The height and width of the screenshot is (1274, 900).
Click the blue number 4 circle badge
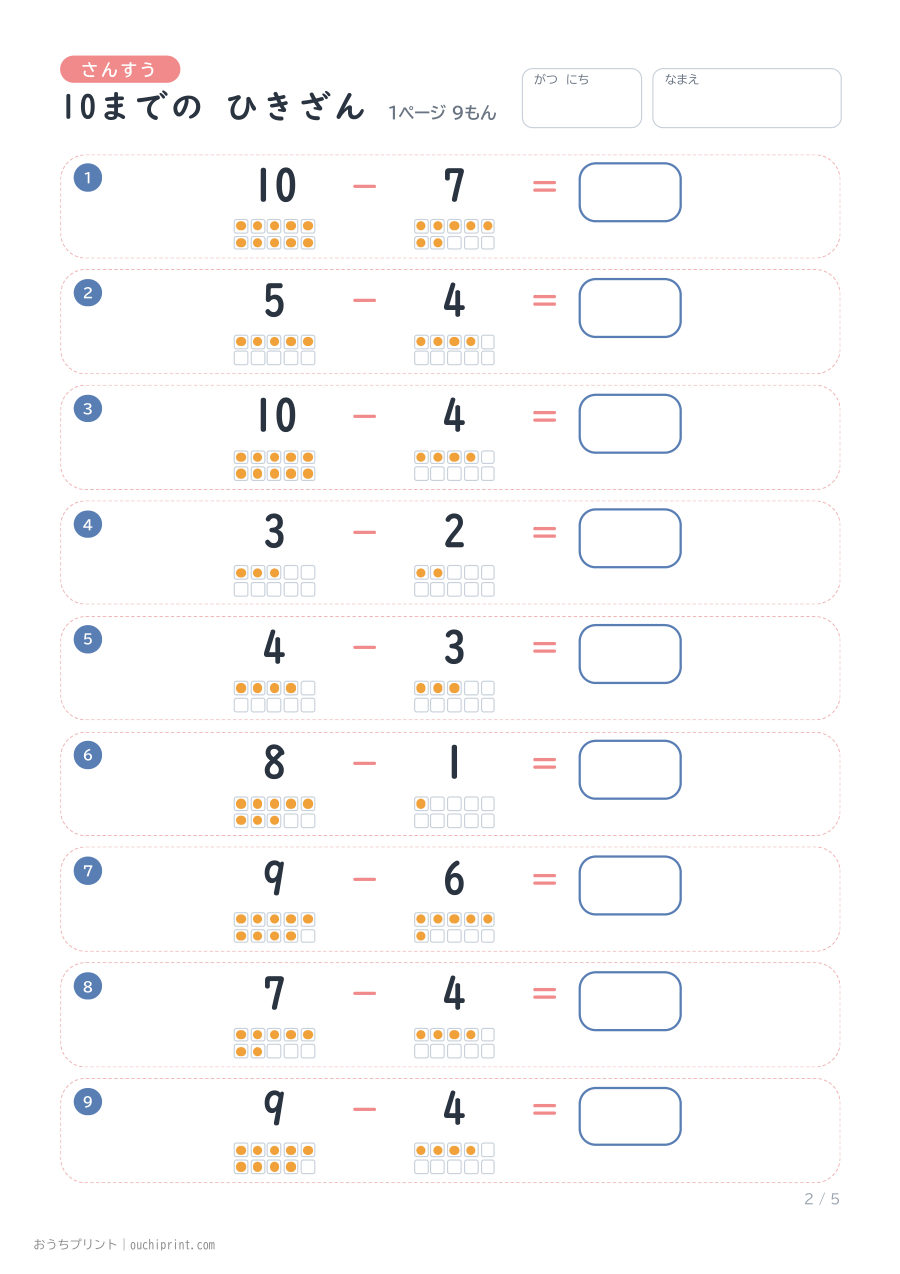88,524
